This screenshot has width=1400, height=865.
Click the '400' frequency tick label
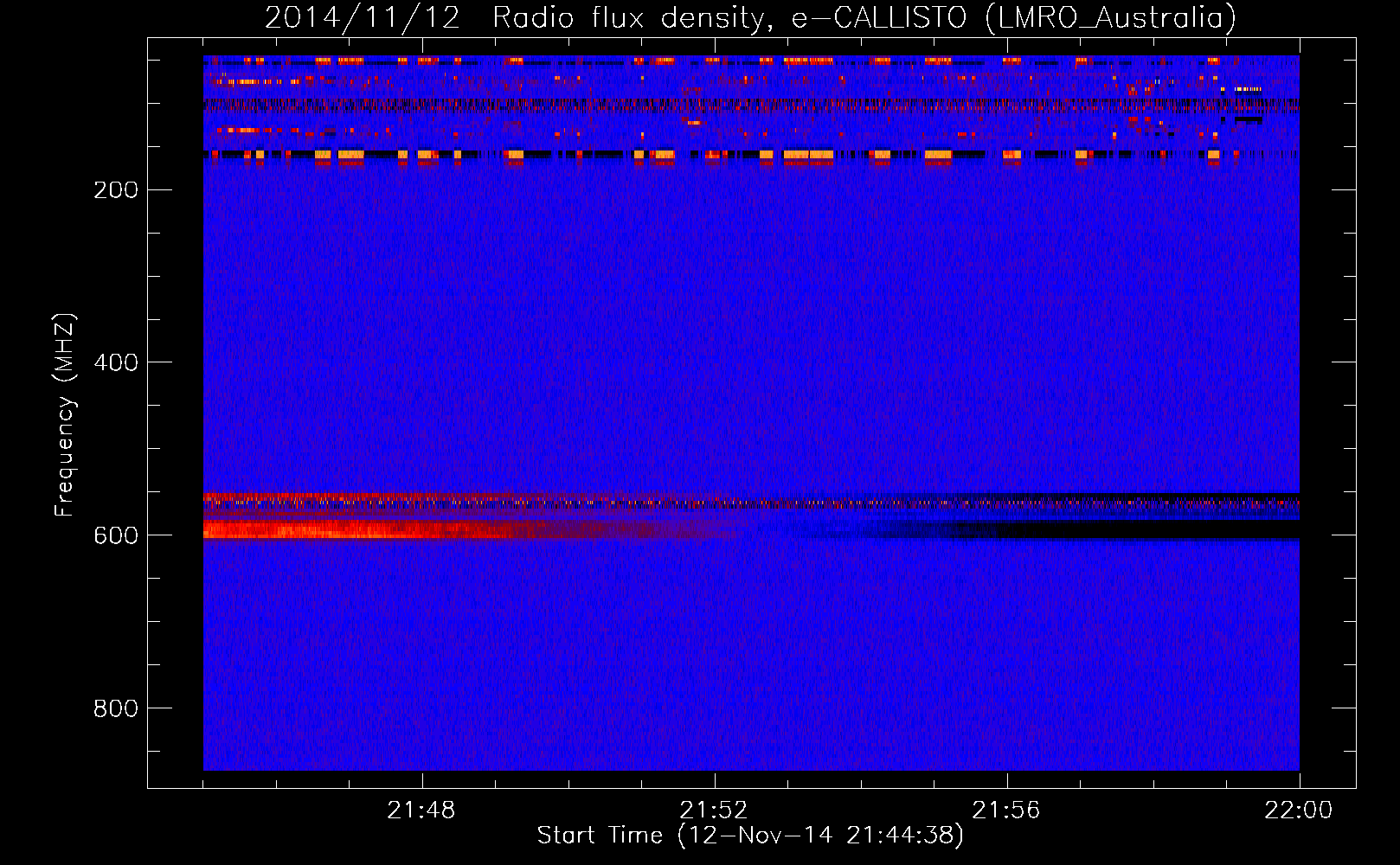pos(116,362)
